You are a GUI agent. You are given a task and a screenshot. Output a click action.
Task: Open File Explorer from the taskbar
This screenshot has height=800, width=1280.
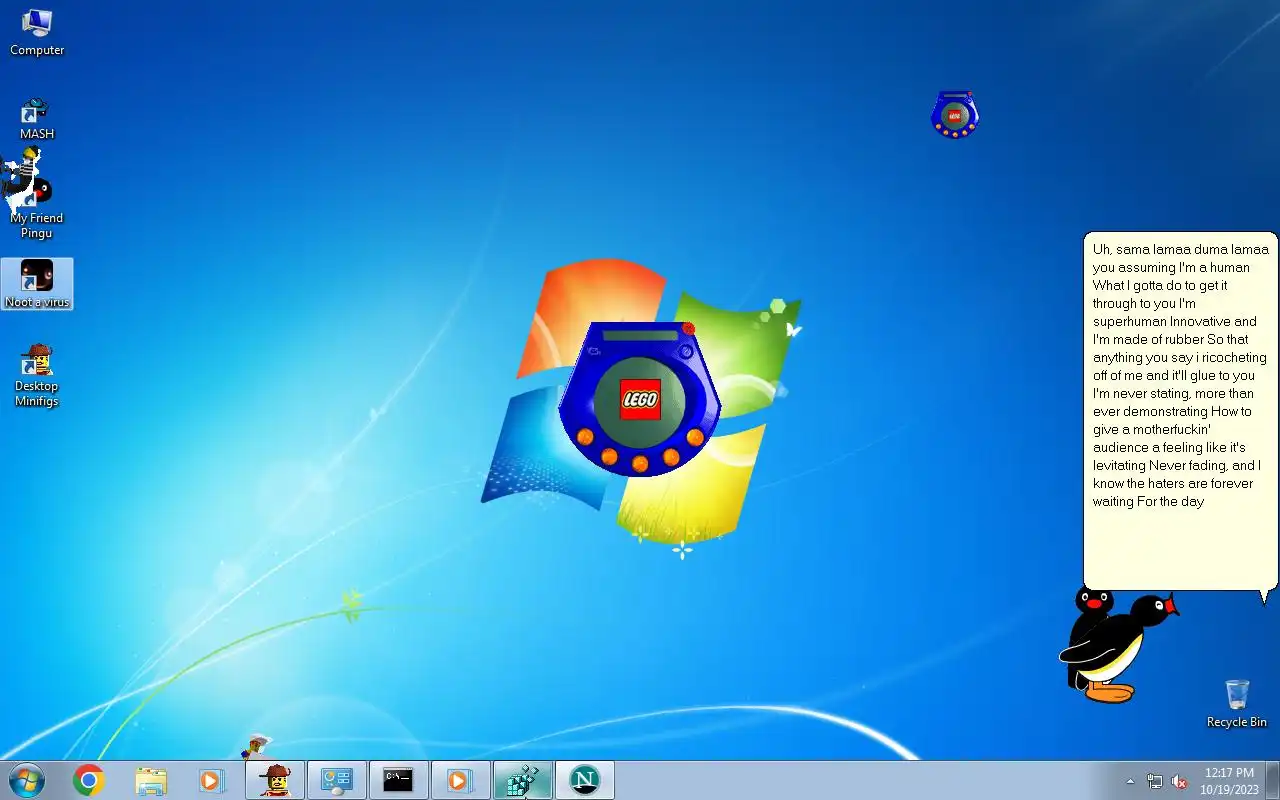151,780
